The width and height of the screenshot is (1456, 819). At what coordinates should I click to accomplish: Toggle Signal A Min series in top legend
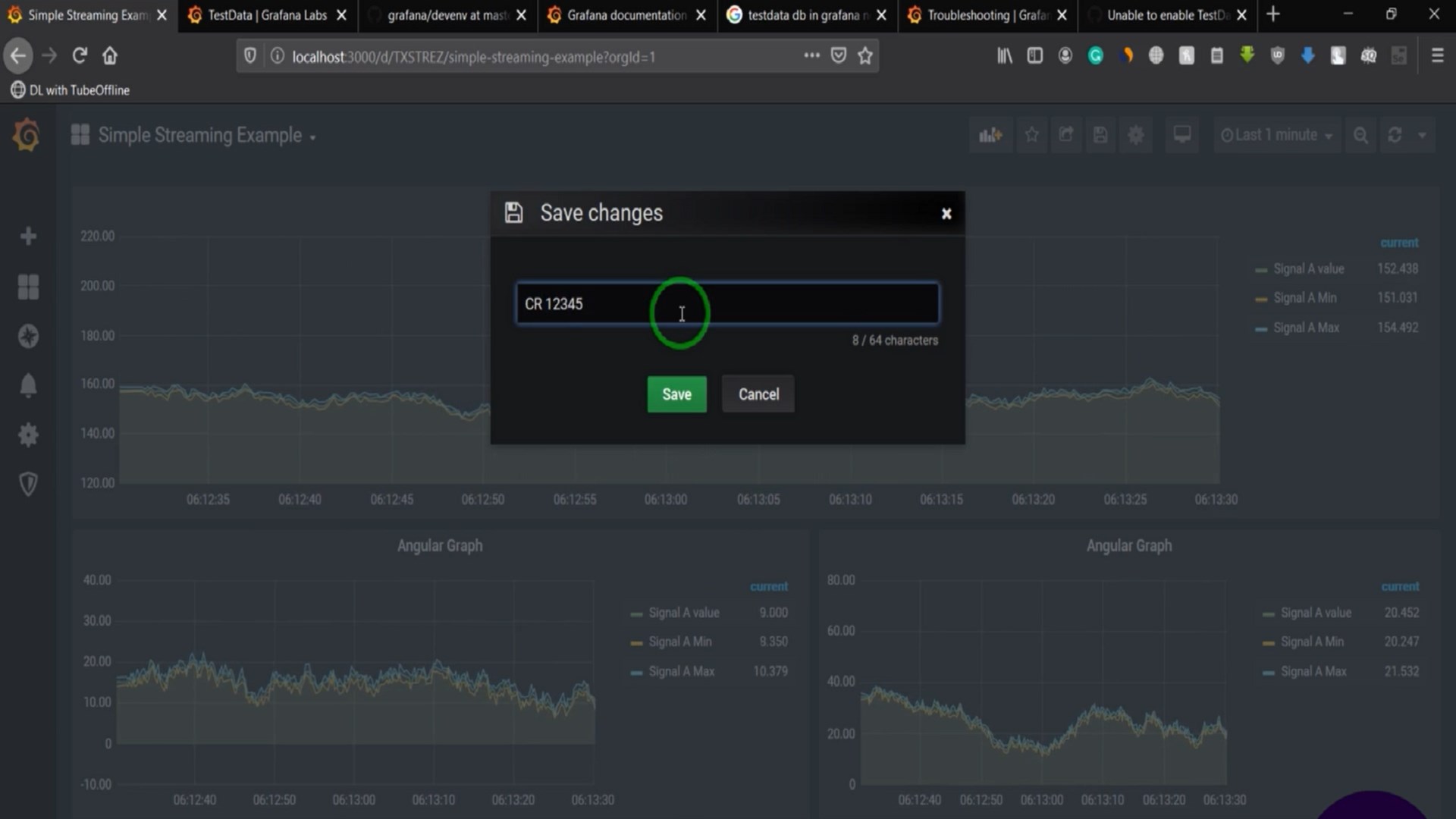(x=1304, y=298)
